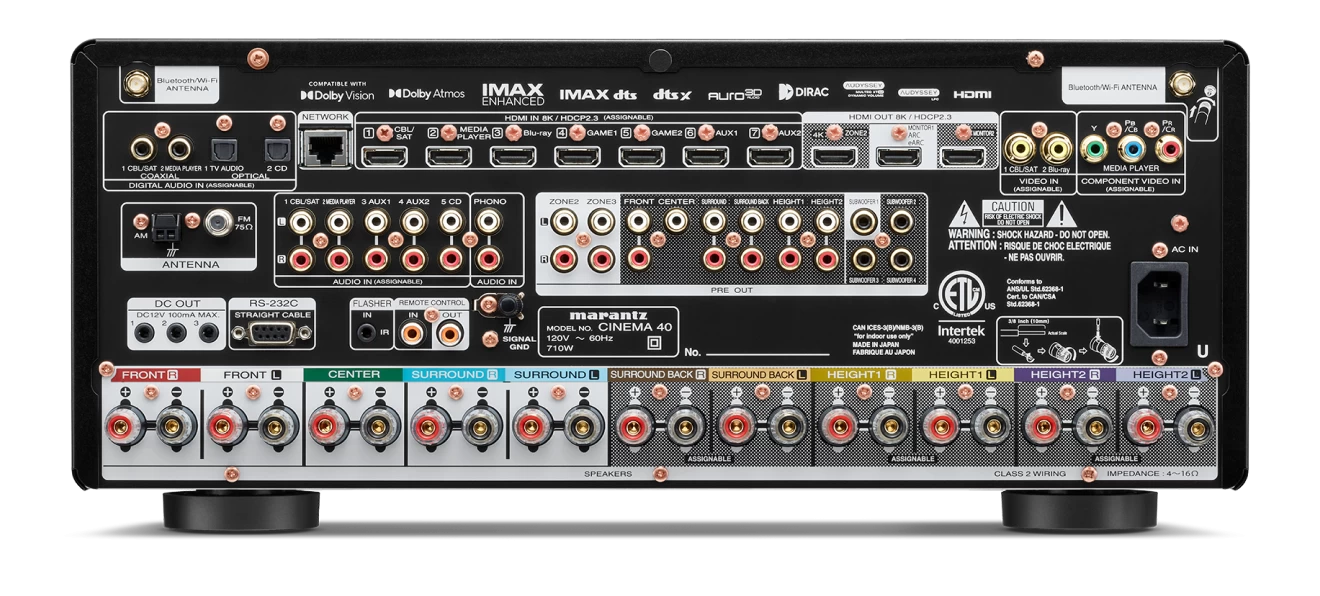Click the Dolby Atmos logo
The image size is (1320, 596).
tap(427, 94)
